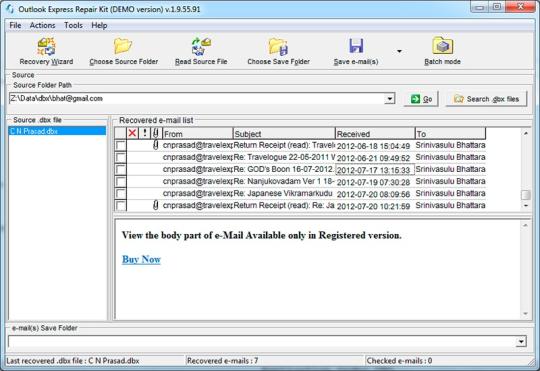Check the Japanese Vikramarkudu e-mail checkbox
This screenshot has height=371, width=540.
121,194
